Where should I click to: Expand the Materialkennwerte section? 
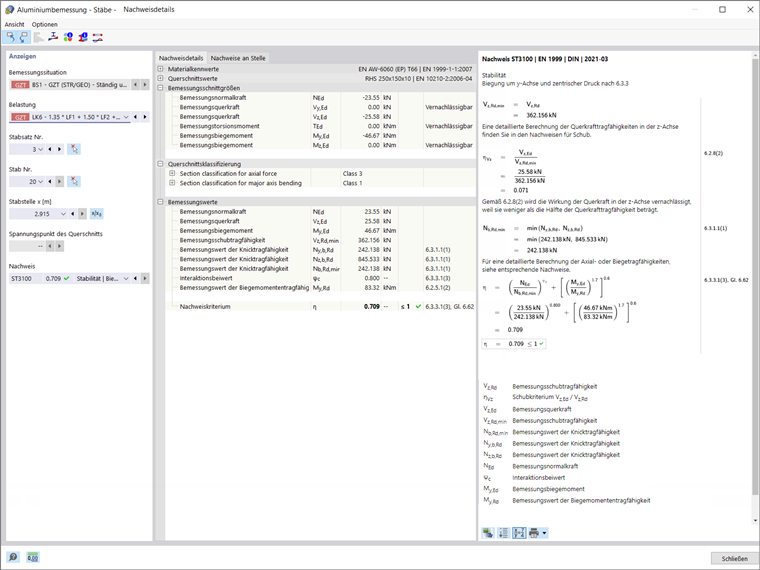(160, 69)
